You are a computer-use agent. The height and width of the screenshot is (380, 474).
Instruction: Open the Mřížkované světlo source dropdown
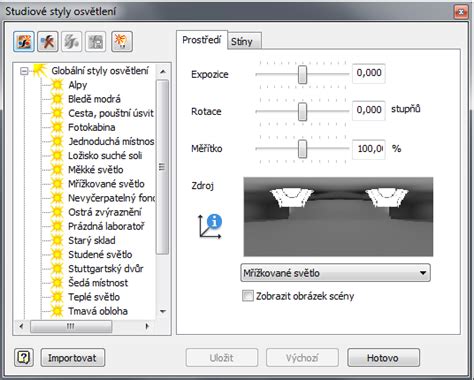335,273
